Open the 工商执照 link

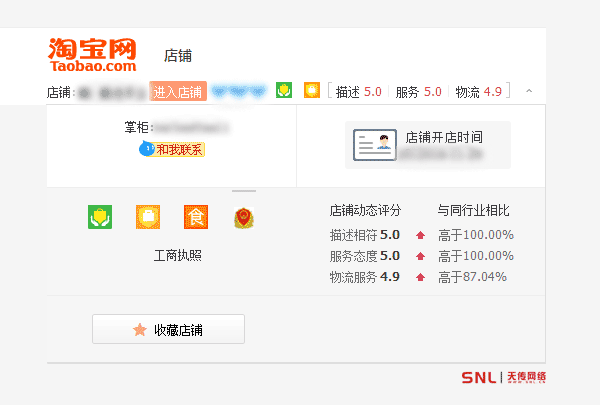point(178,255)
